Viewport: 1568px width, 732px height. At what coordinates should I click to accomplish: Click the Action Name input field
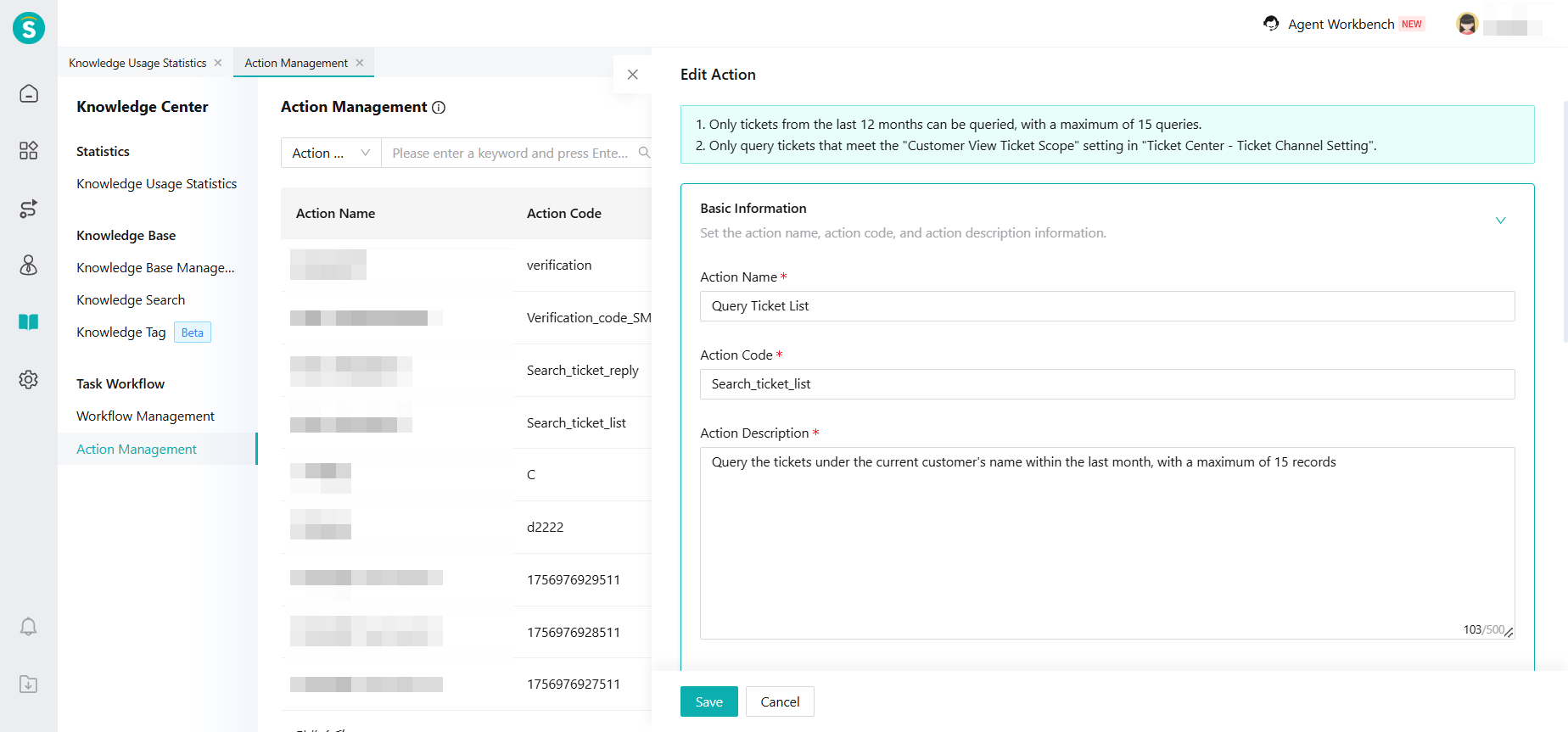click(1106, 306)
